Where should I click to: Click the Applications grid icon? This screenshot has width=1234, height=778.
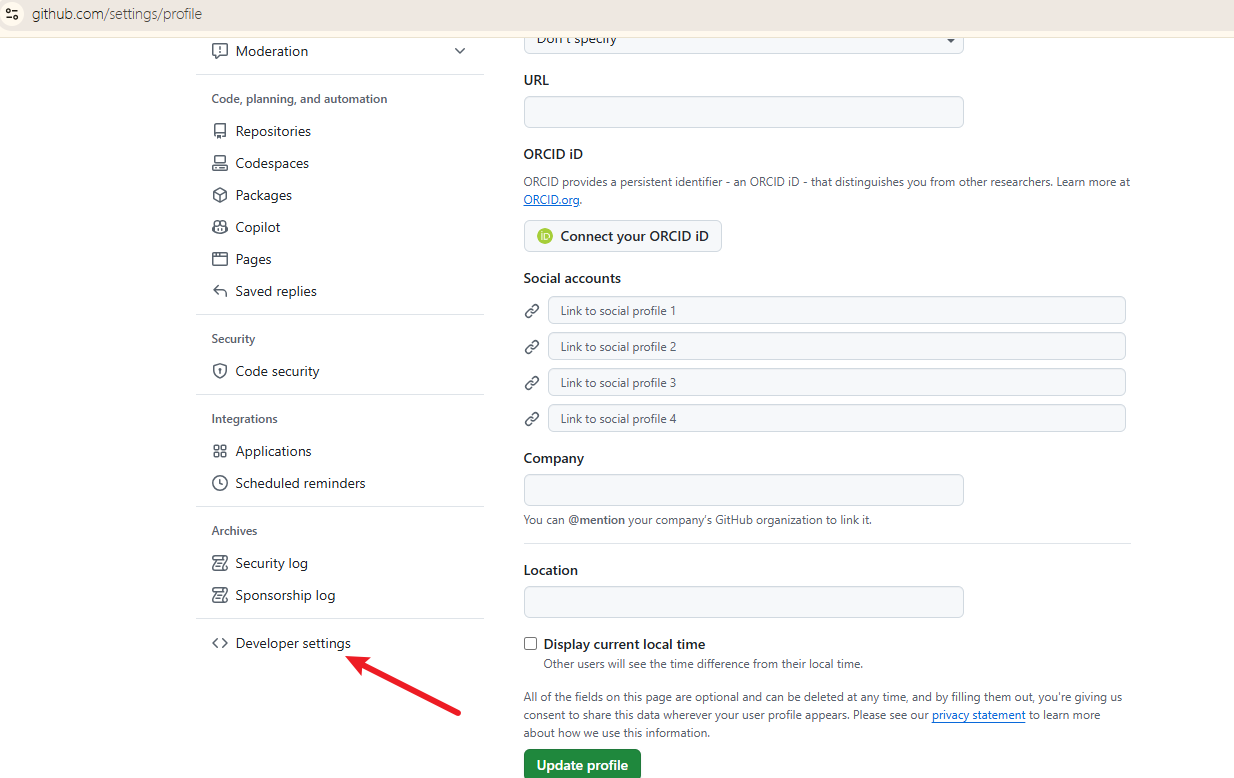pyautogui.click(x=220, y=451)
